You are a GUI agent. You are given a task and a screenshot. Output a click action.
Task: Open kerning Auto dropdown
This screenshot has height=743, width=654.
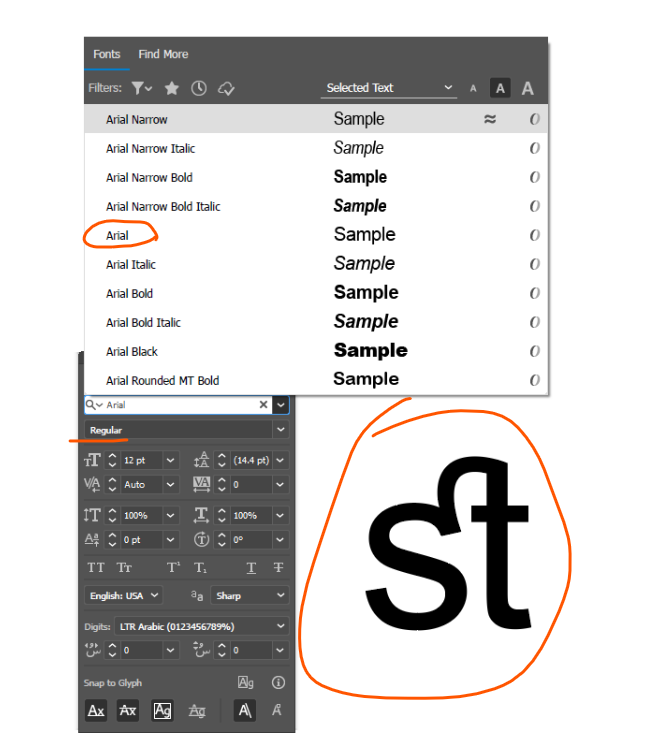170,484
